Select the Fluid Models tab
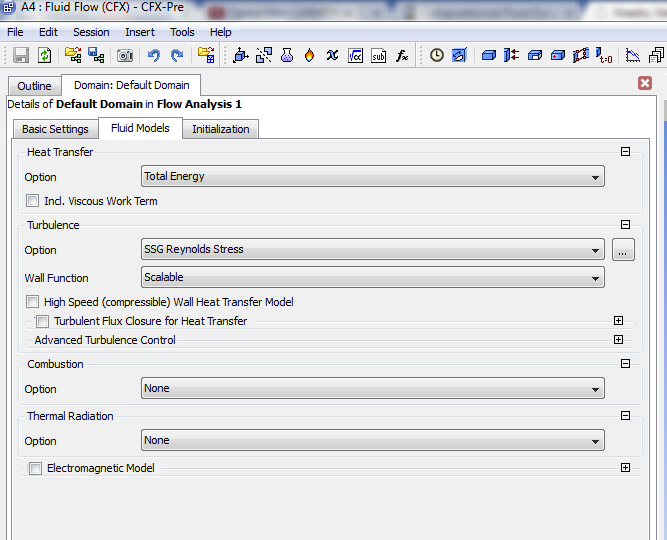This screenshot has width=667, height=540. pyautogui.click(x=140, y=128)
